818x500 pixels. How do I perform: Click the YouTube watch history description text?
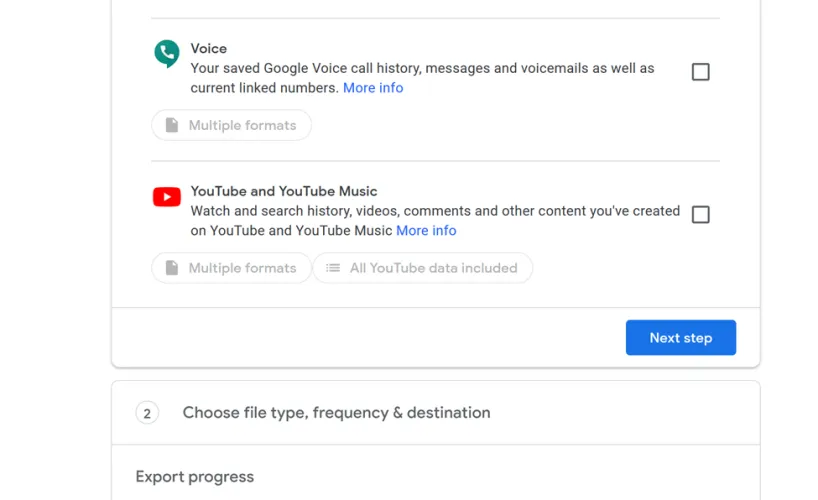point(435,212)
